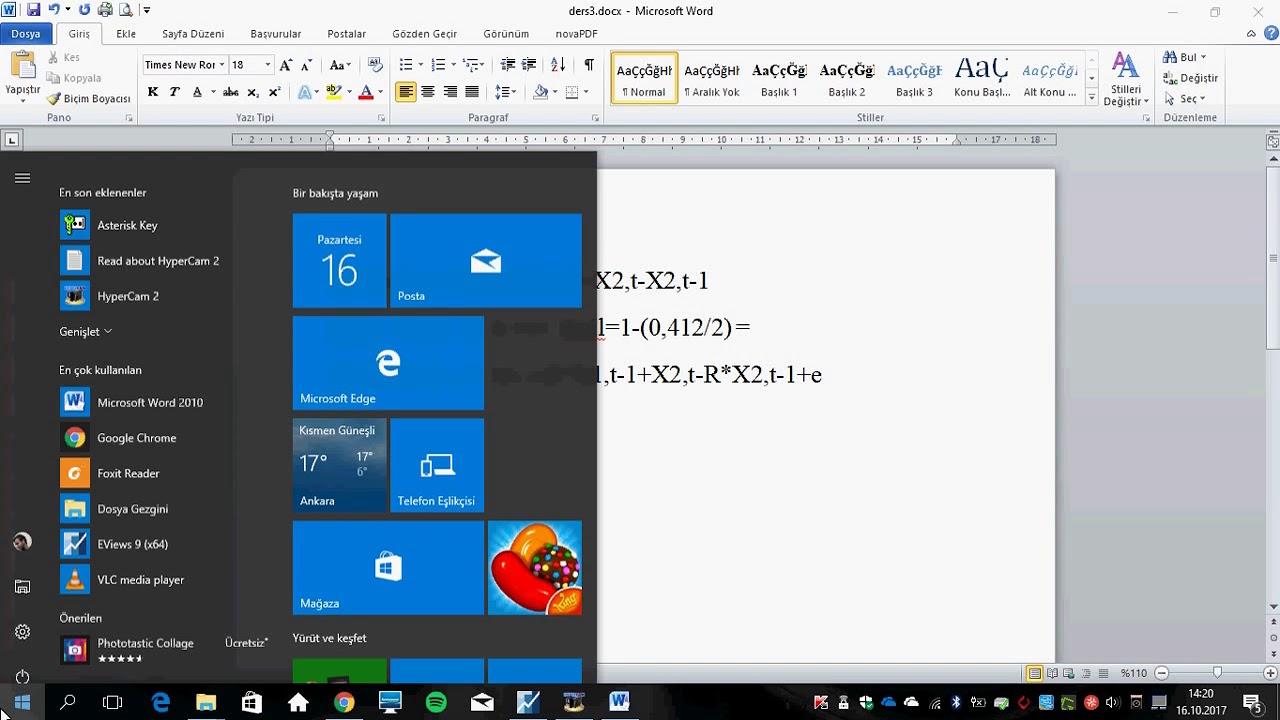Screen dimensions: 1280x720
Task: Toggle Bold (K) formatting
Action: click(x=153, y=92)
